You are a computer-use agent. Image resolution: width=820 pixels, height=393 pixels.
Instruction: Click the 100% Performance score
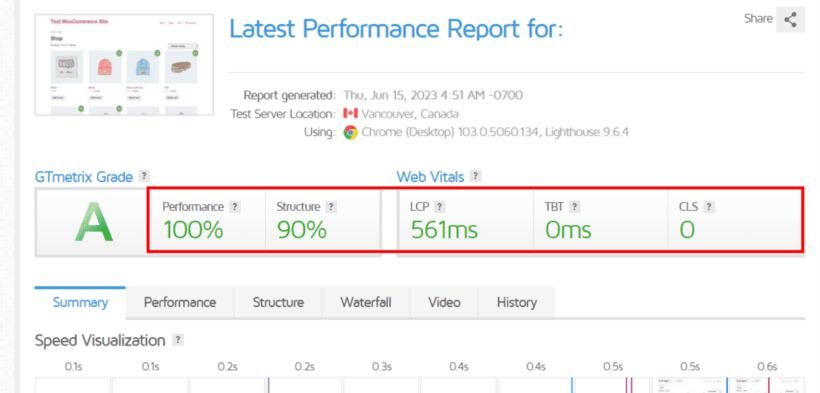pos(193,230)
